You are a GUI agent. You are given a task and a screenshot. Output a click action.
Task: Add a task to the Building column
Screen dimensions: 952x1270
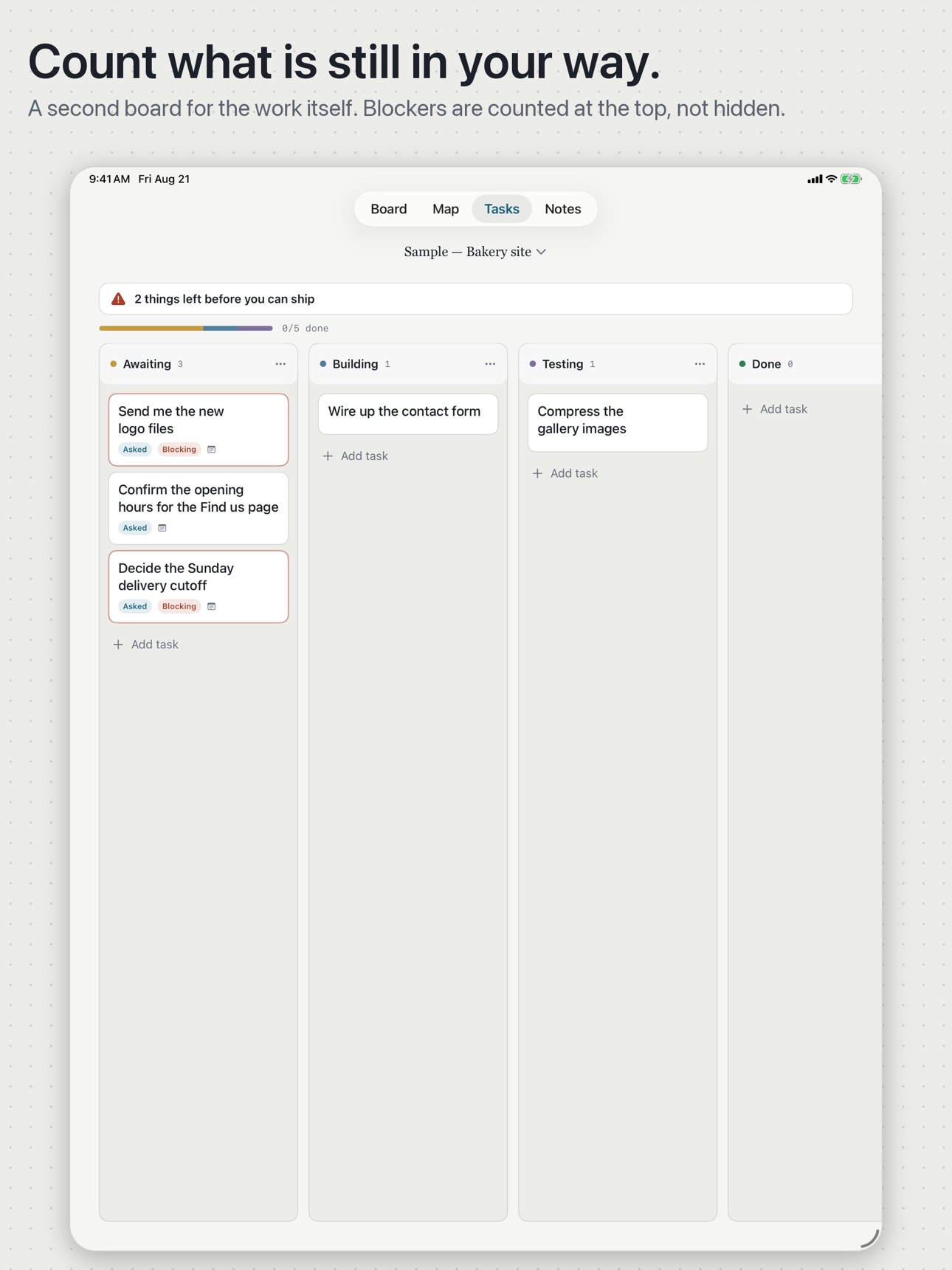point(356,456)
